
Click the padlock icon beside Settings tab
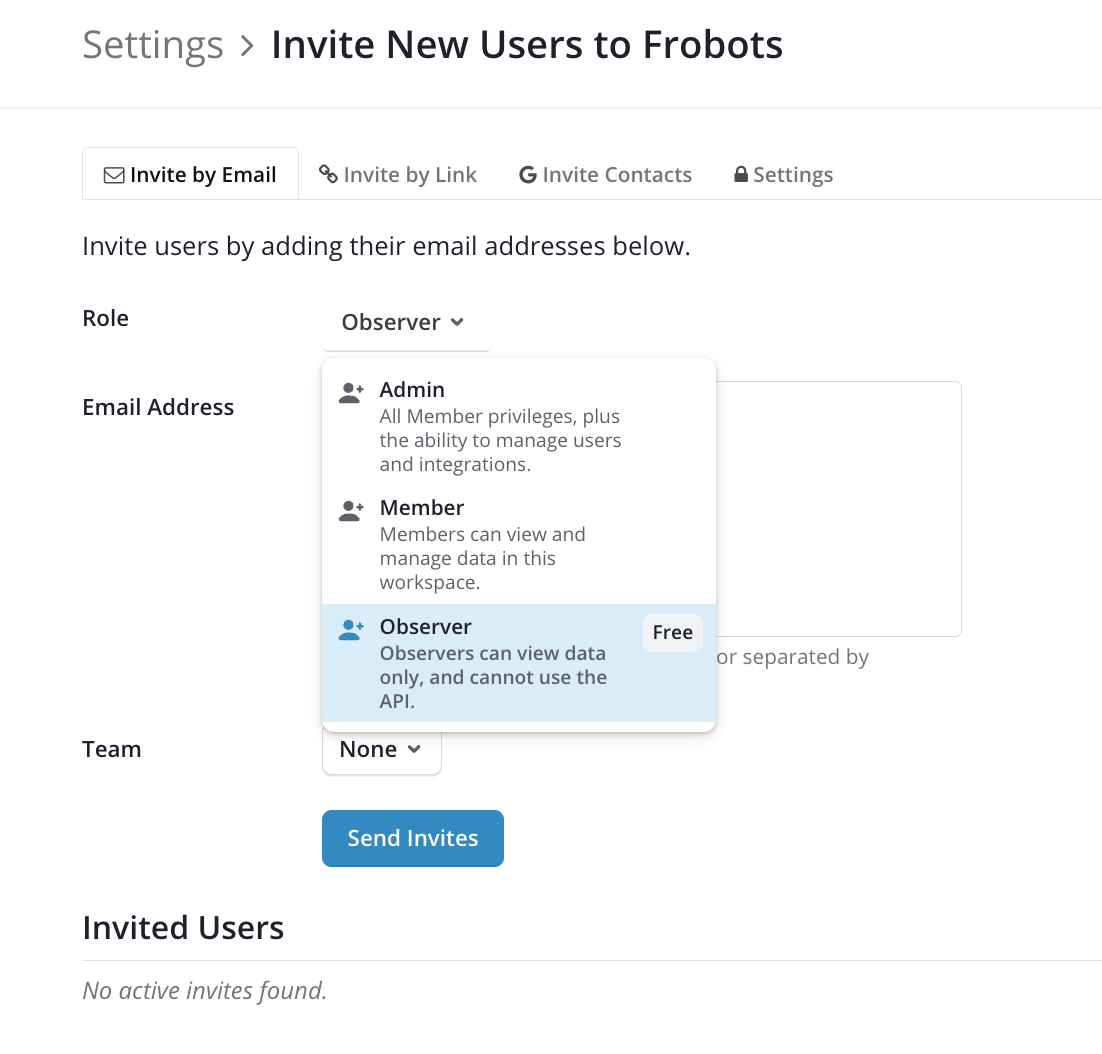pos(741,174)
